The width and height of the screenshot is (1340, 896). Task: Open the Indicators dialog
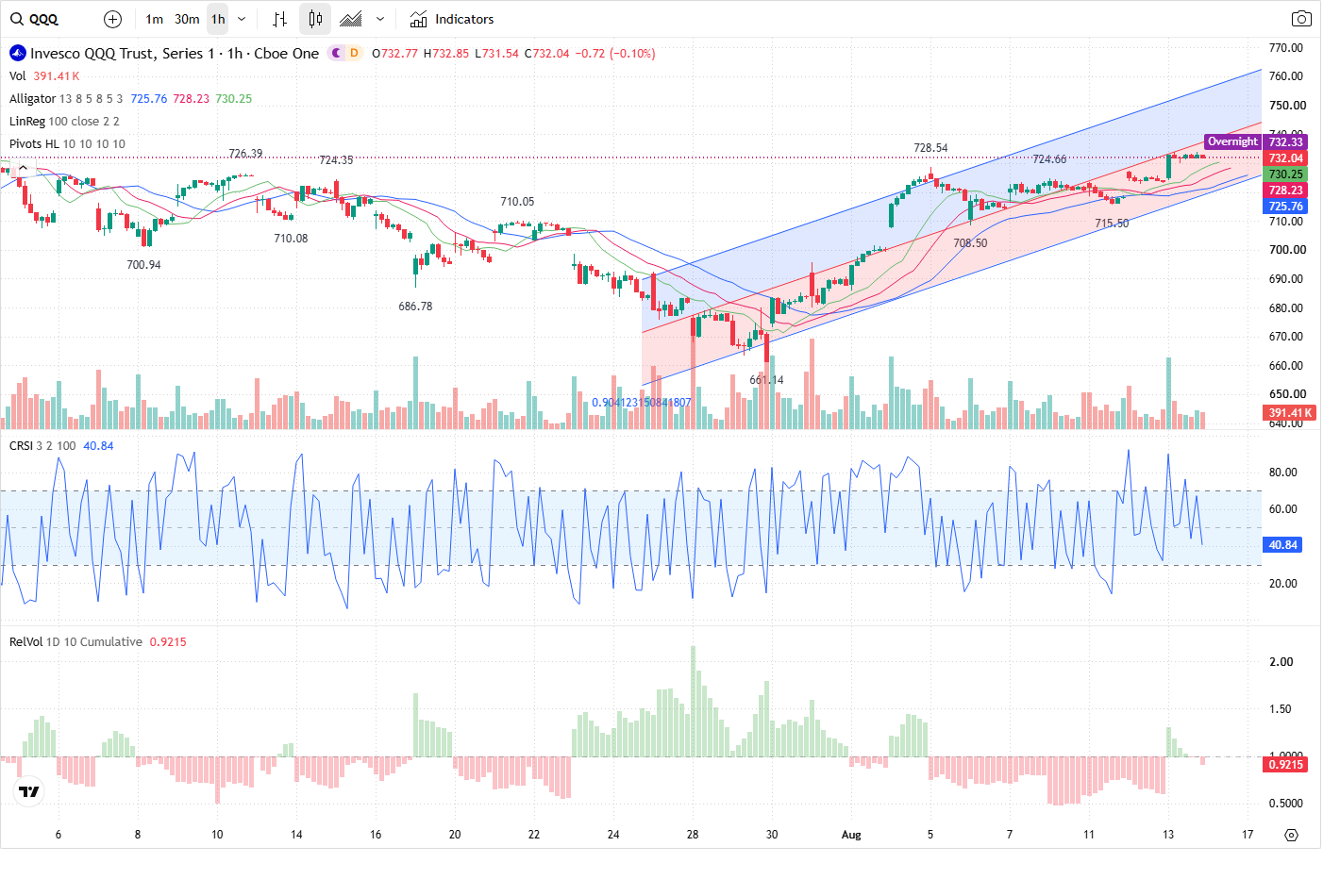(x=452, y=19)
